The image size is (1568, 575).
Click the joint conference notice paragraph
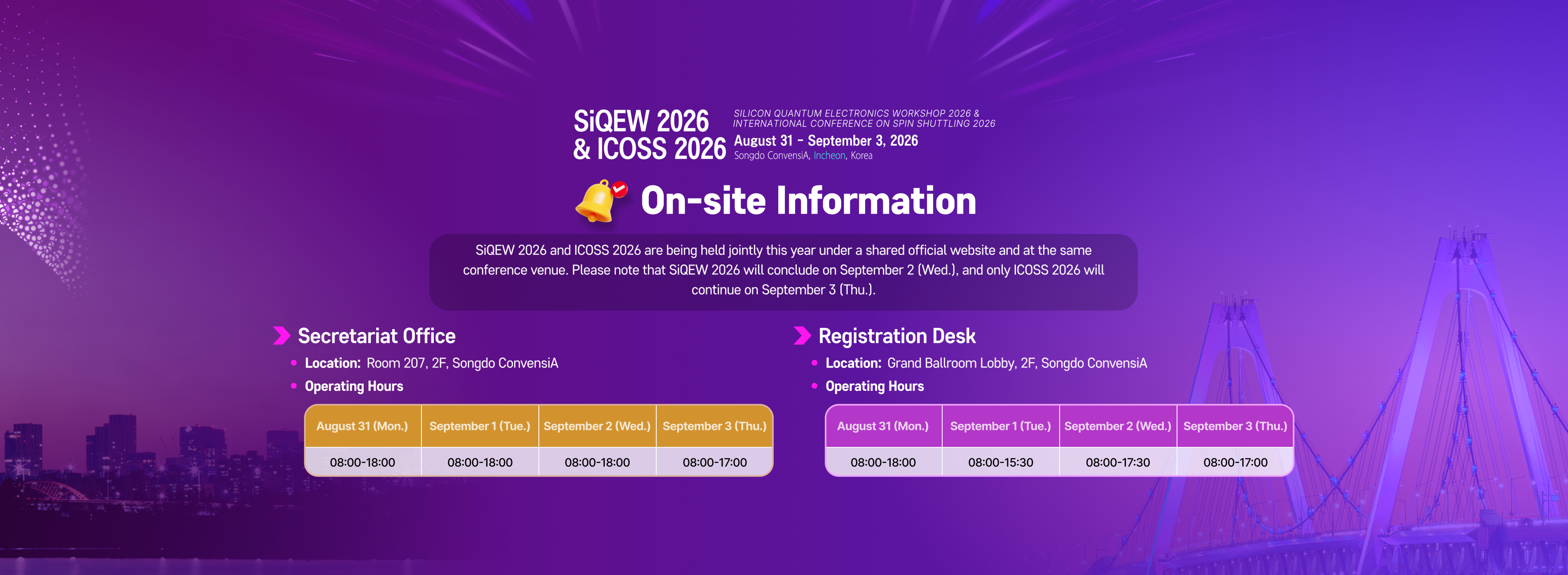coord(784,270)
